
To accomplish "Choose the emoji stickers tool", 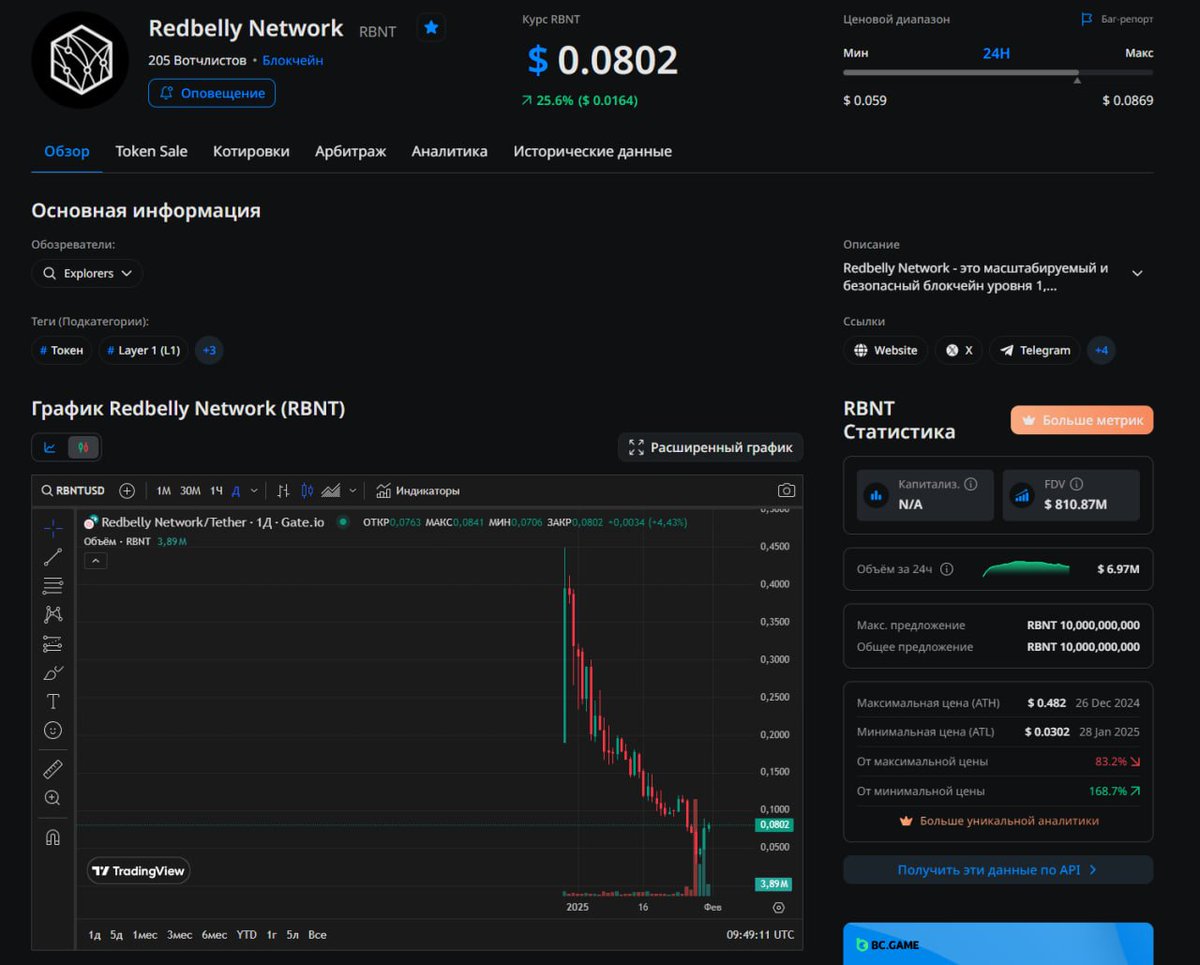I will pos(53,730).
